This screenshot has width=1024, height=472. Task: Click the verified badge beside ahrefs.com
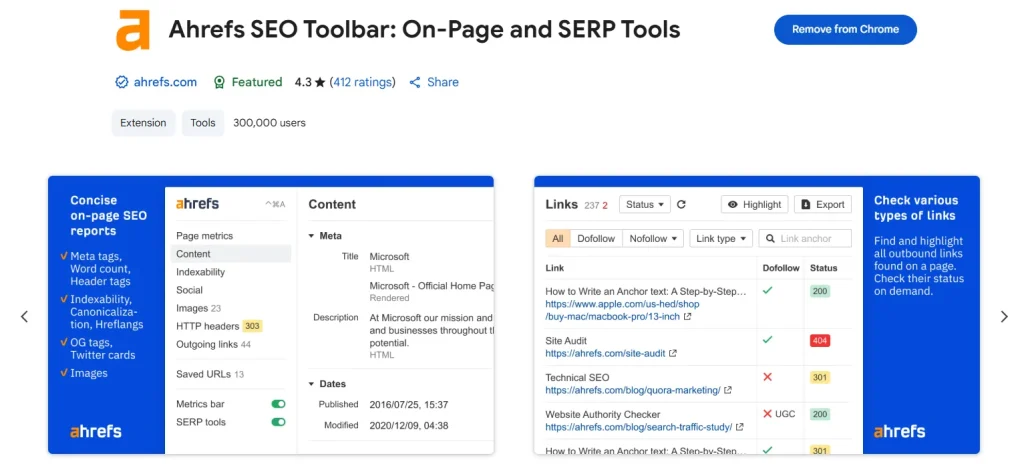click(x=122, y=82)
